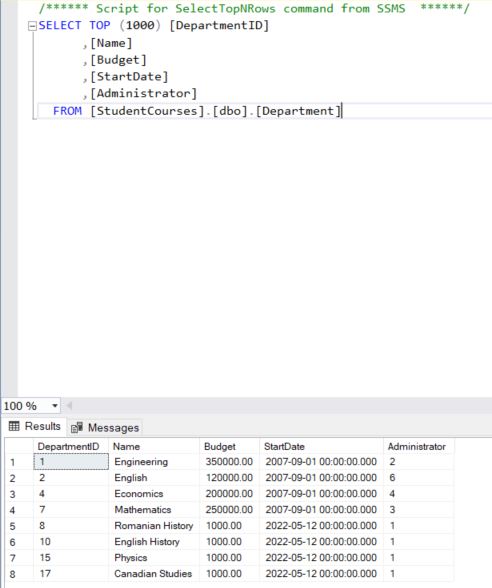The image size is (492, 588).
Task: Select the Canadian Studies cell
Action: click(x=154, y=574)
